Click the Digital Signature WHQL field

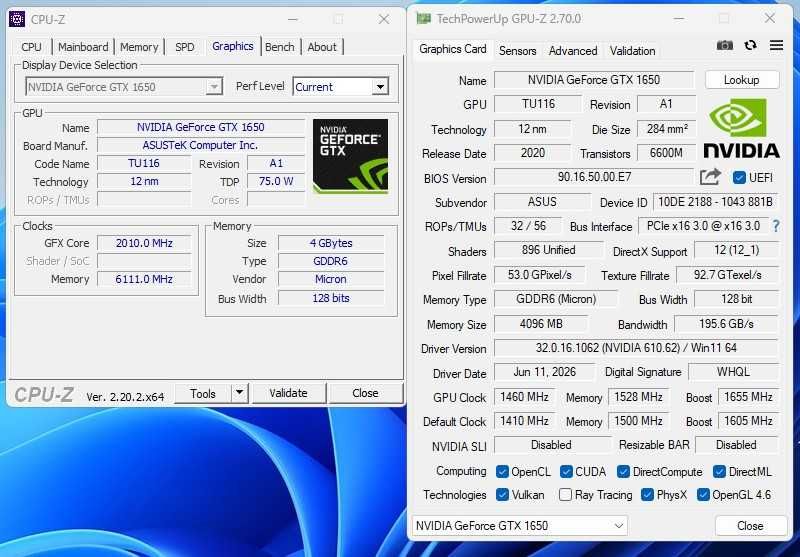[733, 372]
